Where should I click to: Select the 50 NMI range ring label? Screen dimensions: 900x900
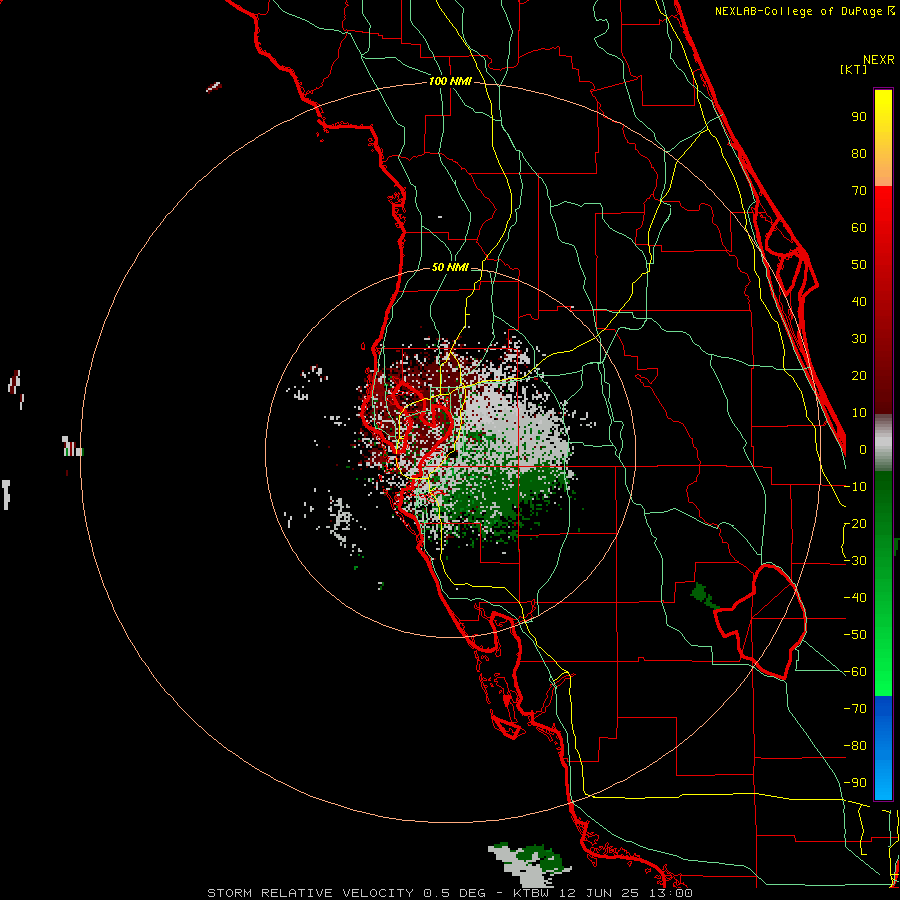[450, 267]
